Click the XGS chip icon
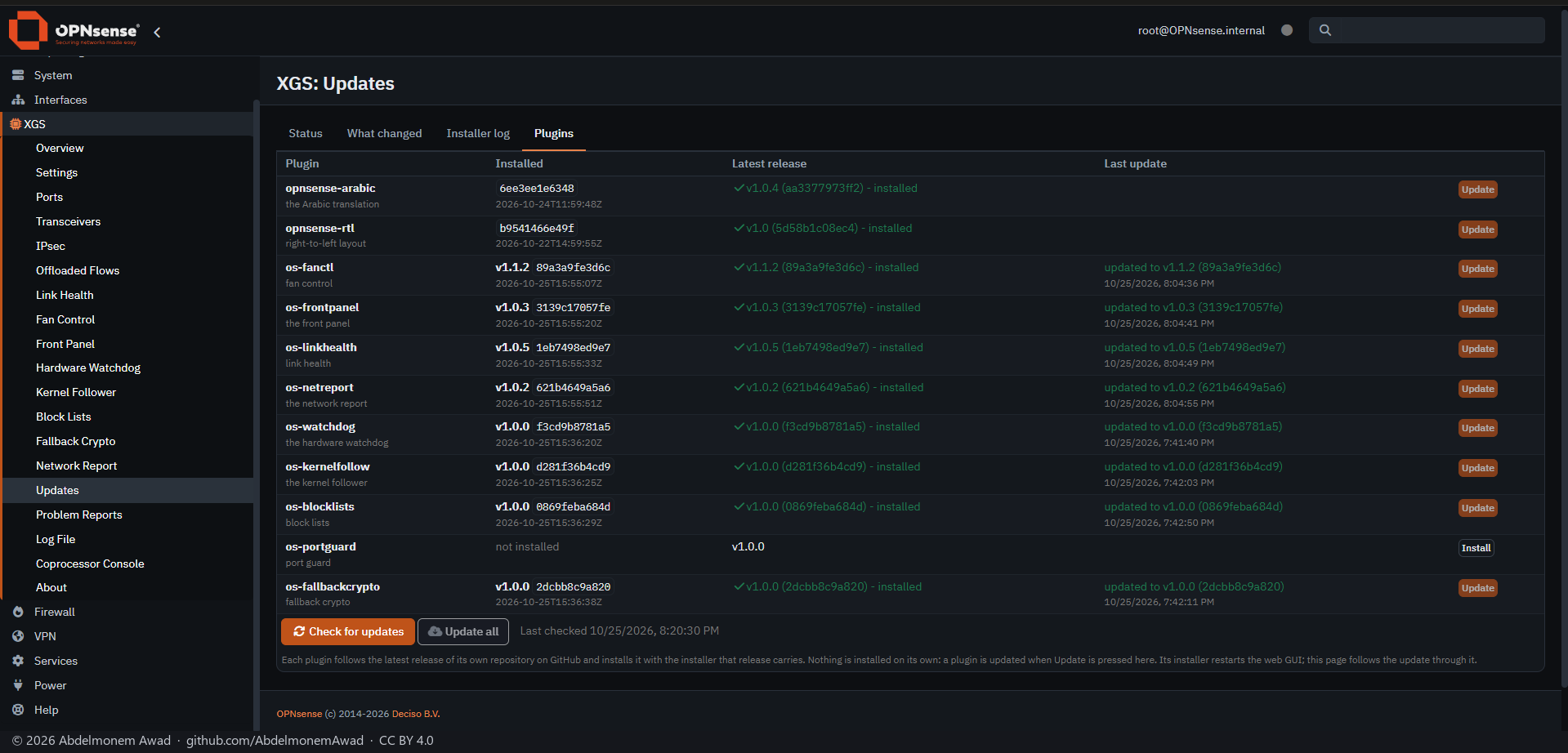 click(16, 124)
